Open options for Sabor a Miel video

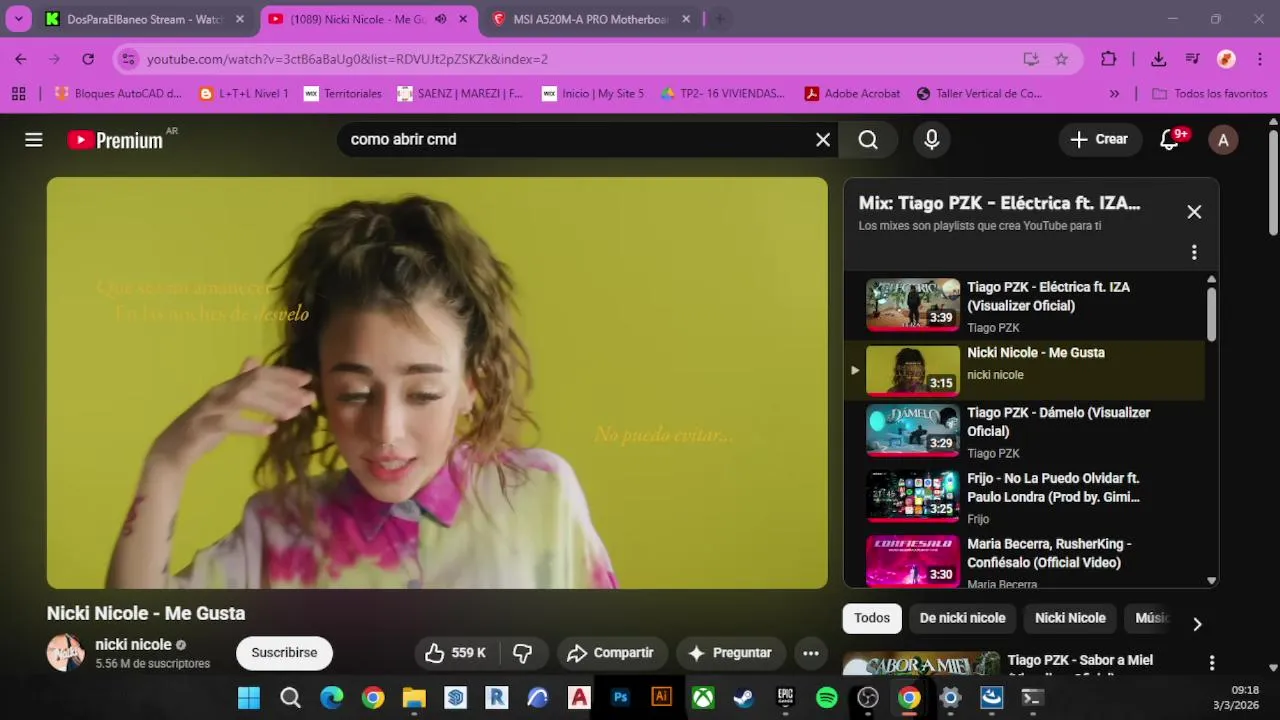point(1212,663)
